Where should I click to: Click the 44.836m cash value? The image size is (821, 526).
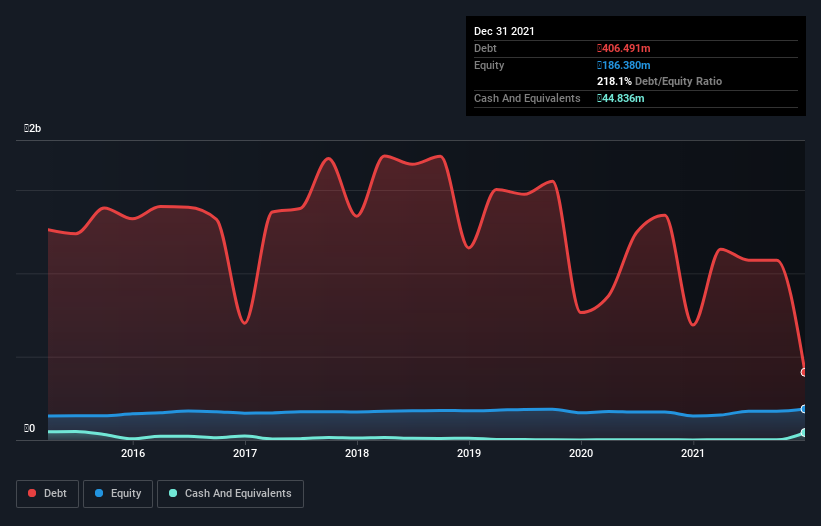point(620,98)
